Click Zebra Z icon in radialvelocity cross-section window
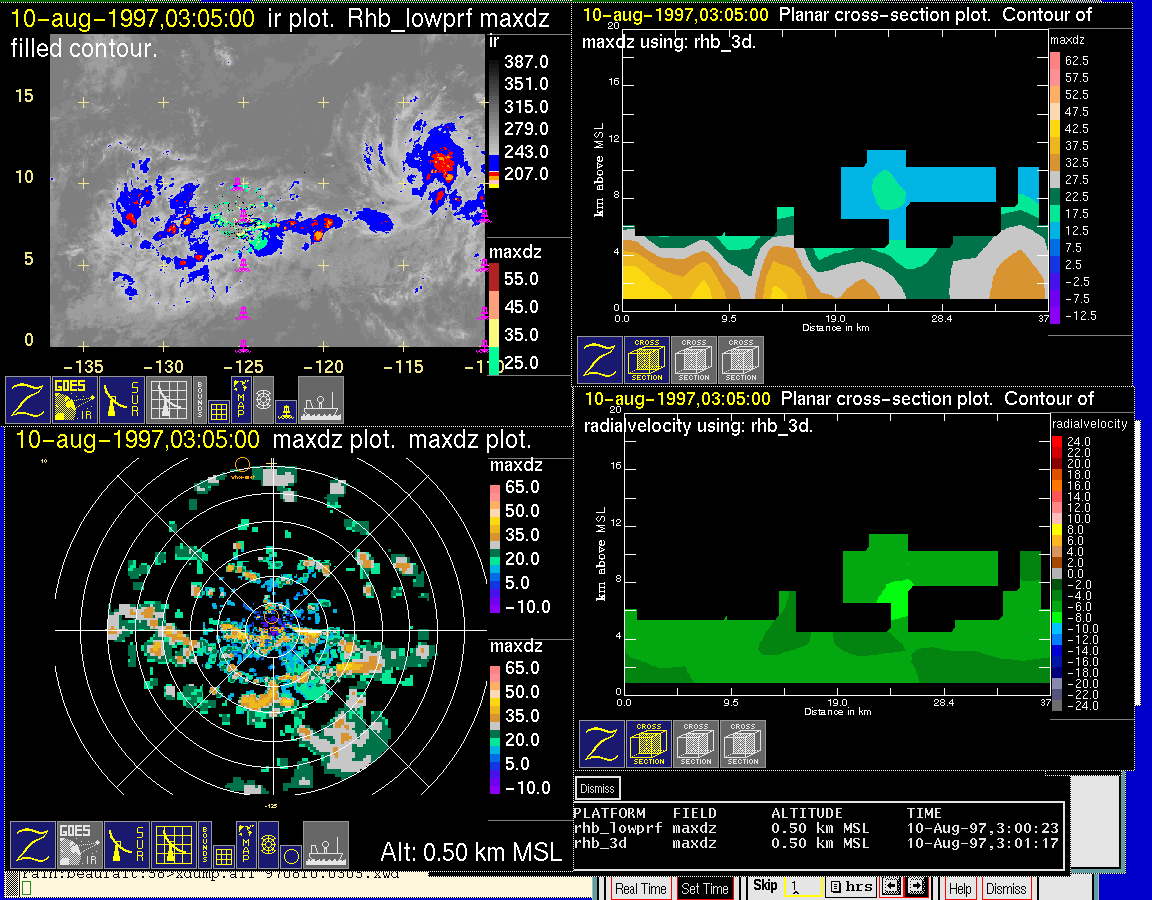Viewport: 1152px width, 900px height. pos(602,744)
